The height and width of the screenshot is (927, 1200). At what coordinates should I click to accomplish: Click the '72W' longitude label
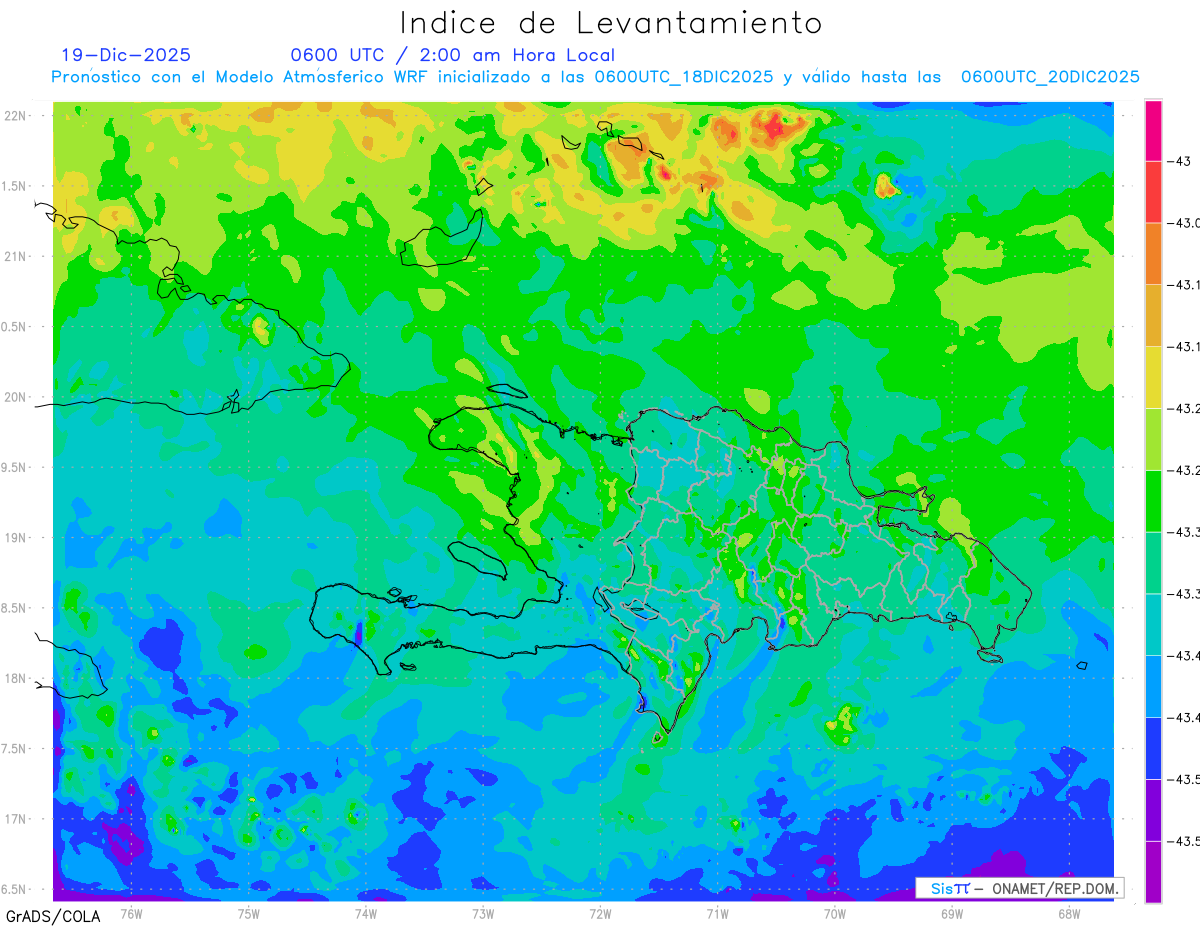600,913
